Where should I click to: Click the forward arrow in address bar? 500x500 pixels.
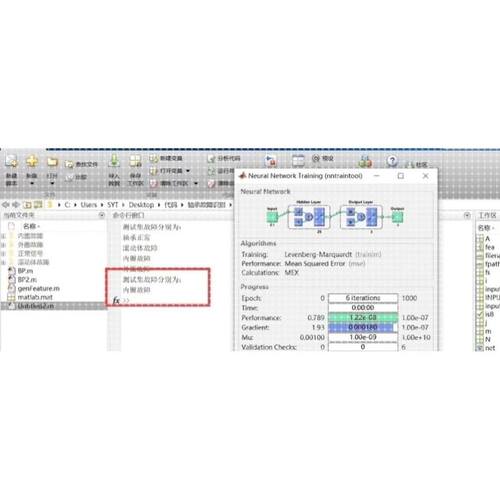click(16, 205)
